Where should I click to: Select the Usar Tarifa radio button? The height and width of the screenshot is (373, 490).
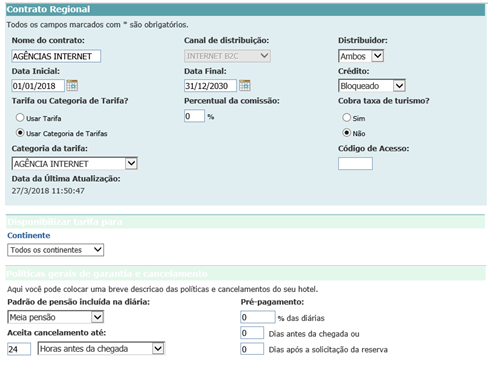point(20,118)
